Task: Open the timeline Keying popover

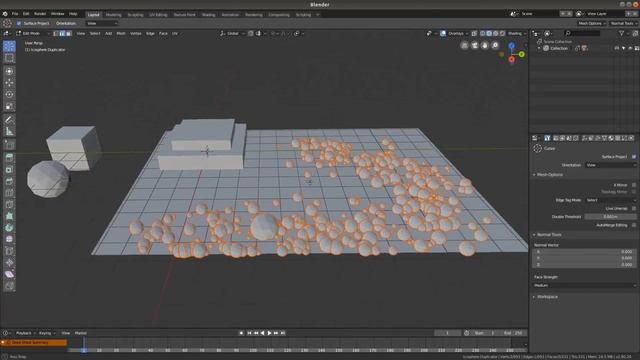Action: (47, 333)
